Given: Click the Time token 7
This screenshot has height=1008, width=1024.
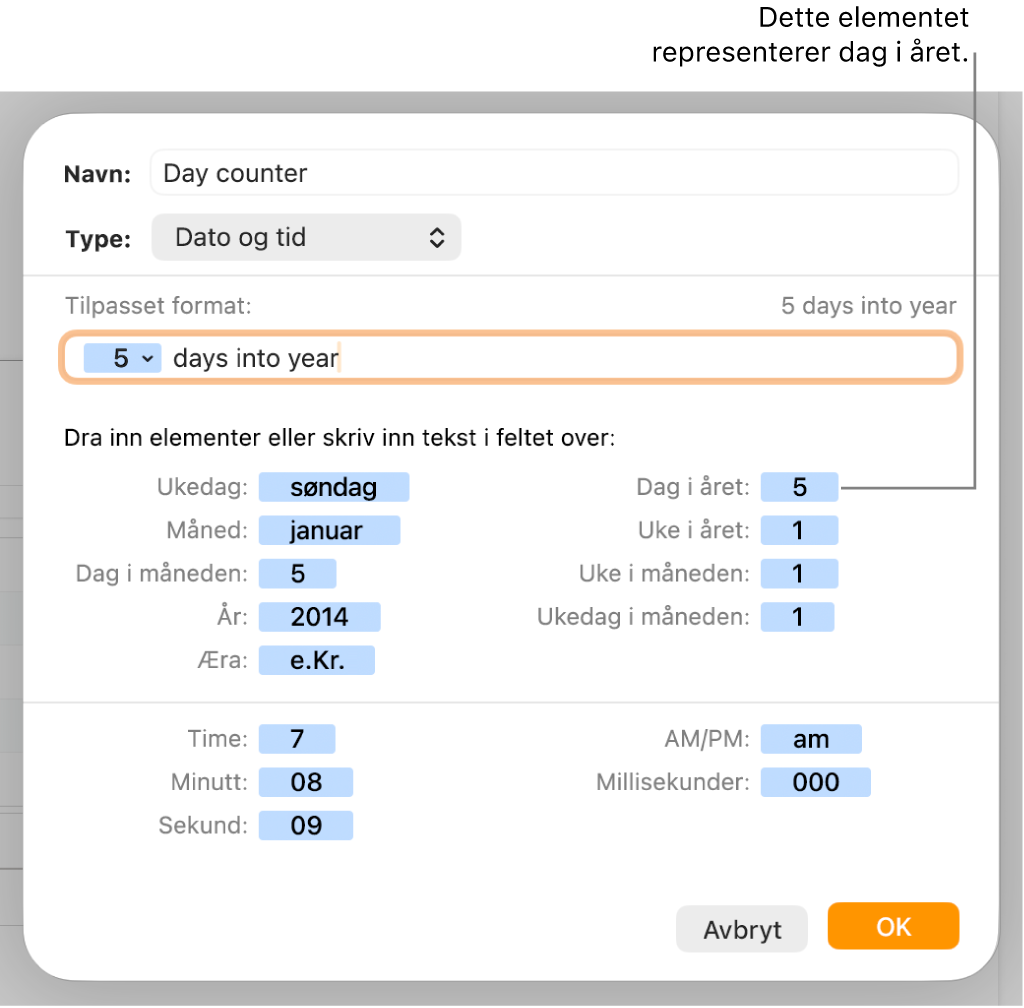Looking at the screenshot, I should 297,739.
